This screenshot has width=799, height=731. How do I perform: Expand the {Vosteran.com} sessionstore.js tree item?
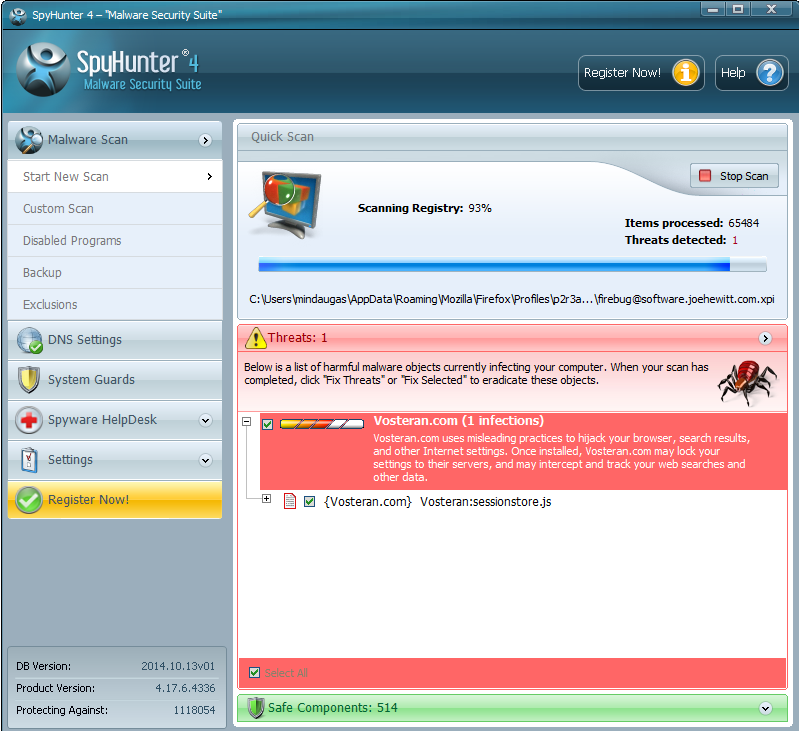coord(266,499)
